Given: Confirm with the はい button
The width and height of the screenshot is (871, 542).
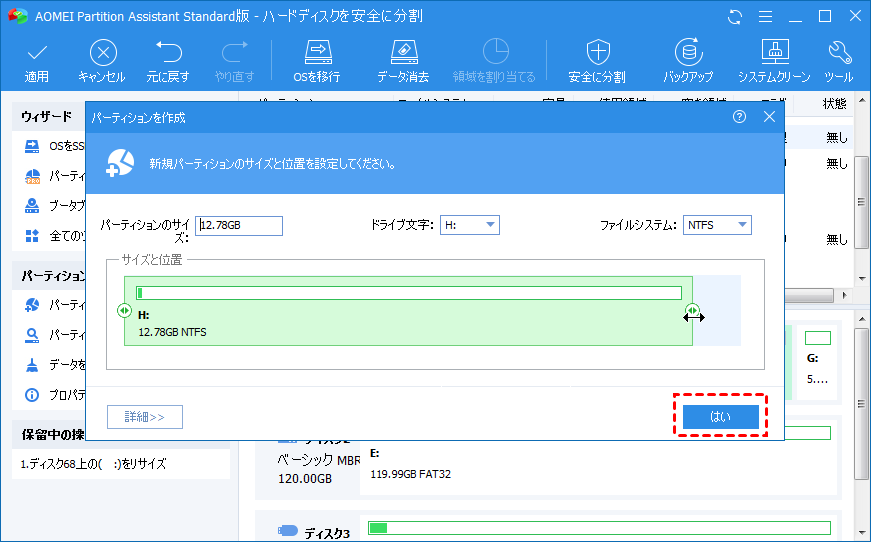Looking at the screenshot, I should [x=720, y=416].
